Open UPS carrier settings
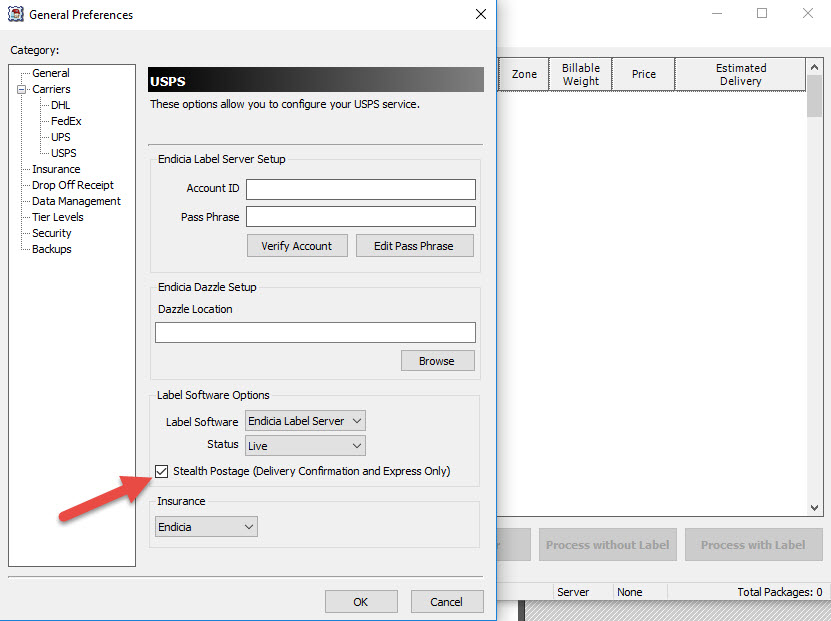 click(61, 137)
